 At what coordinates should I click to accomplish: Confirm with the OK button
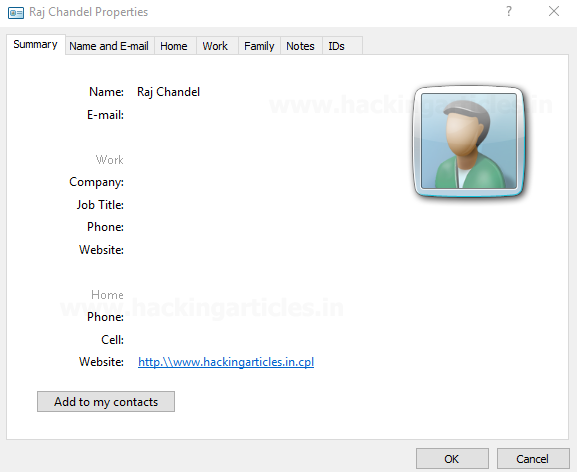(x=452, y=458)
